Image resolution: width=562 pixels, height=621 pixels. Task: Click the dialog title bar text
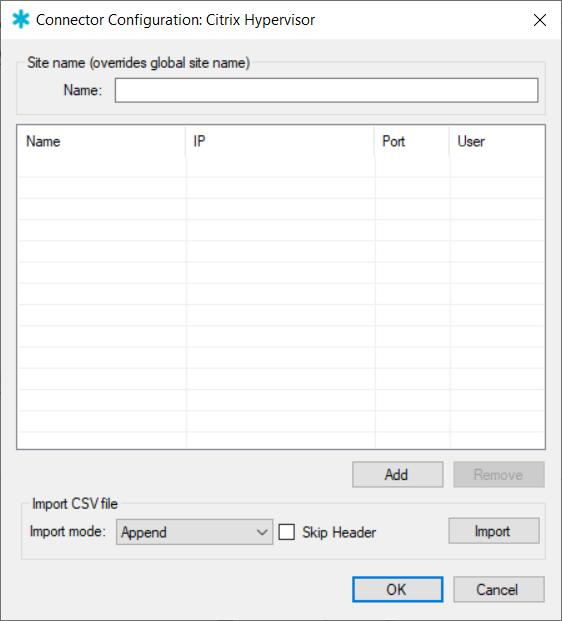(175, 20)
